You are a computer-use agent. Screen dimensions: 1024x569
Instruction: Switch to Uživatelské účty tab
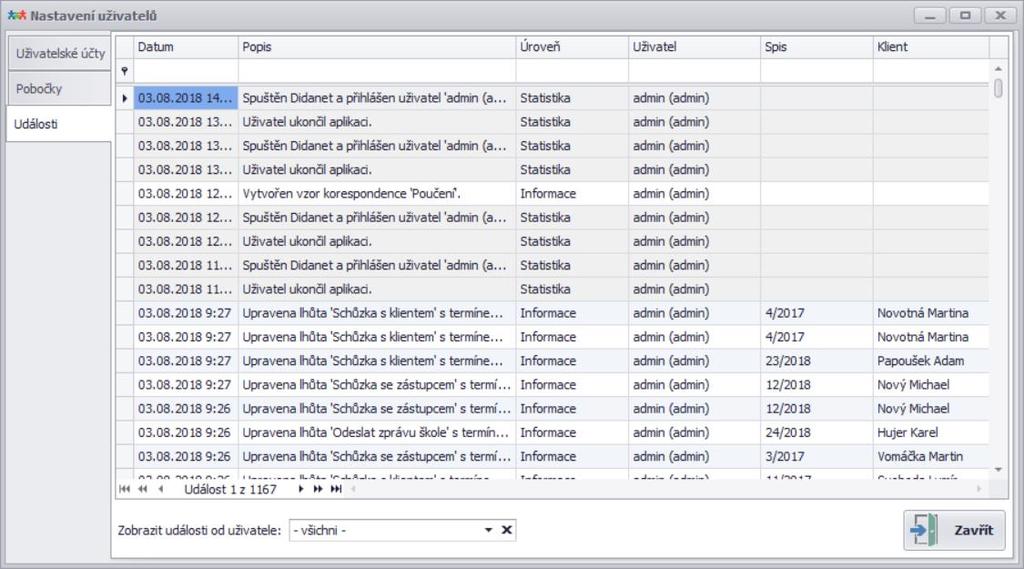tap(60, 54)
